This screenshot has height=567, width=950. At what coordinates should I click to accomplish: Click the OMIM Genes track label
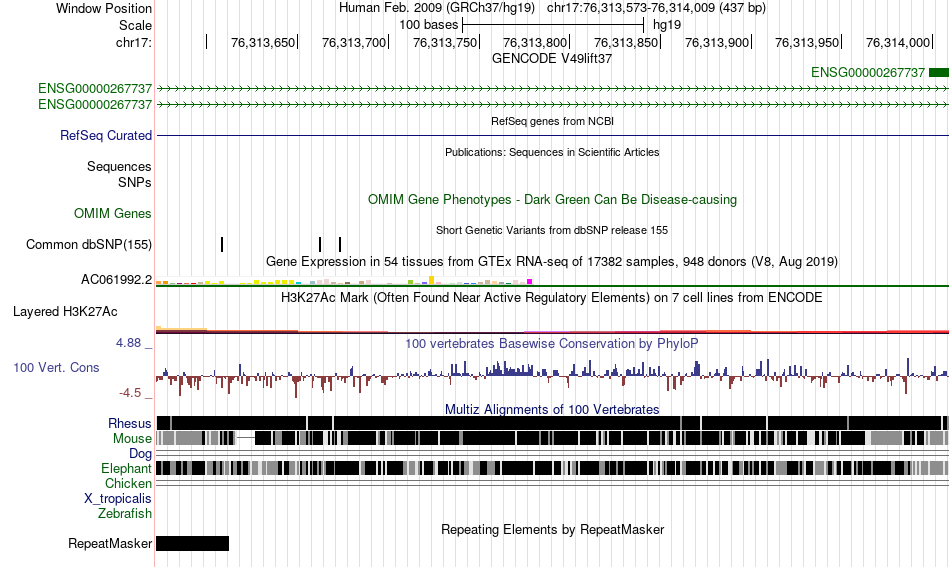click(113, 213)
